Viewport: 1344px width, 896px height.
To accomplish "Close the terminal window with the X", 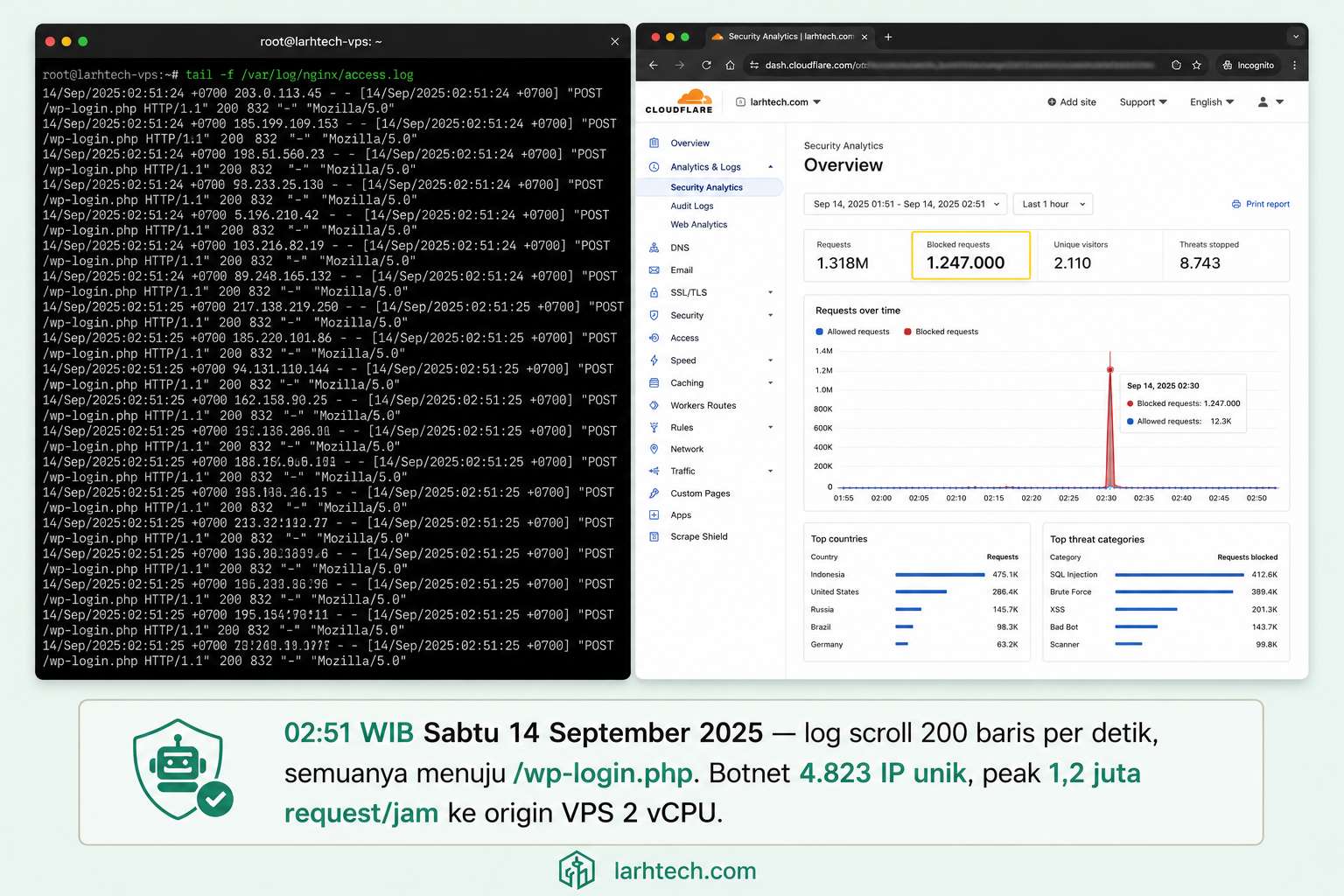I will [x=614, y=41].
